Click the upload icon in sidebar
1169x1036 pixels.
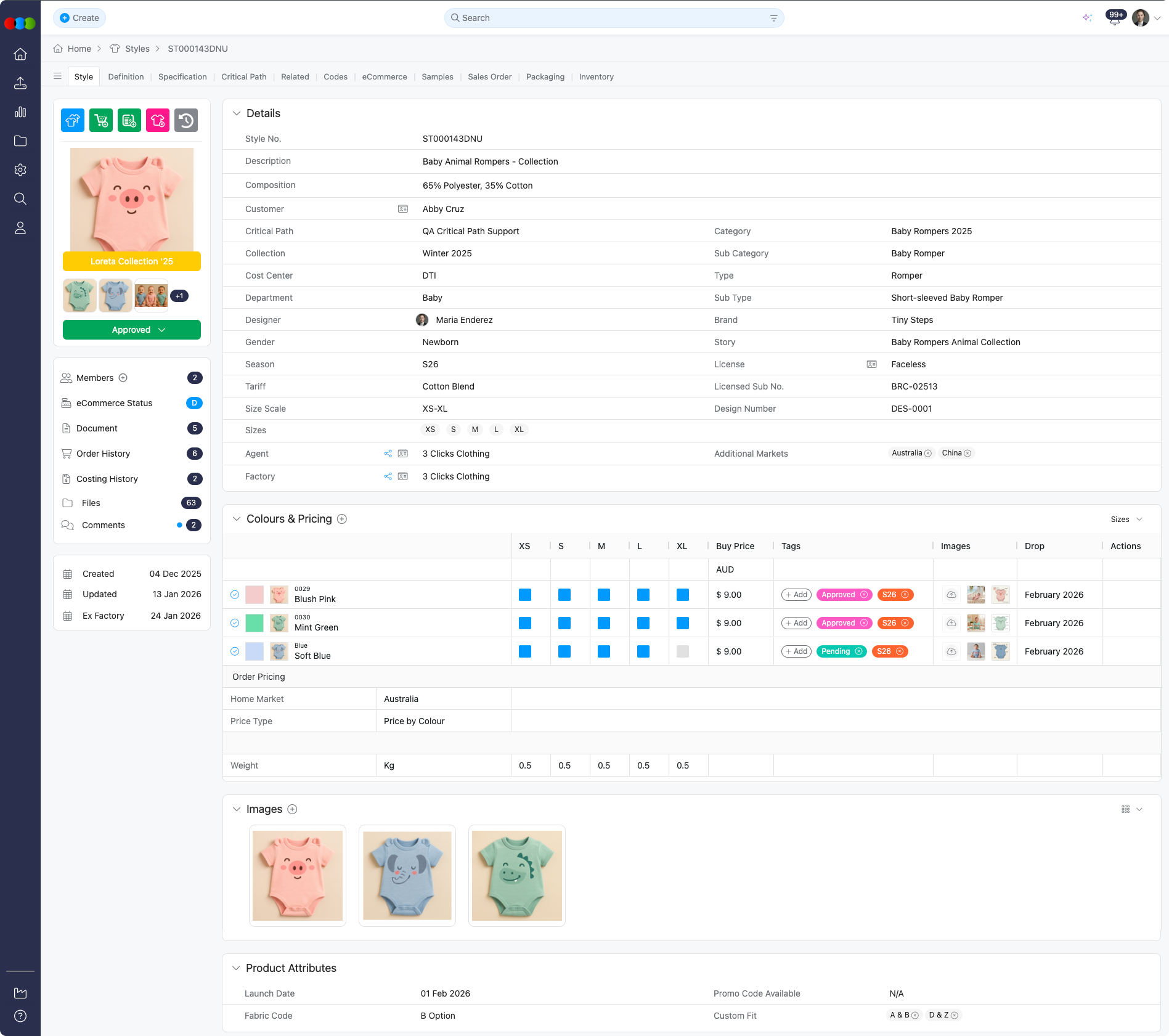pyautogui.click(x=20, y=83)
